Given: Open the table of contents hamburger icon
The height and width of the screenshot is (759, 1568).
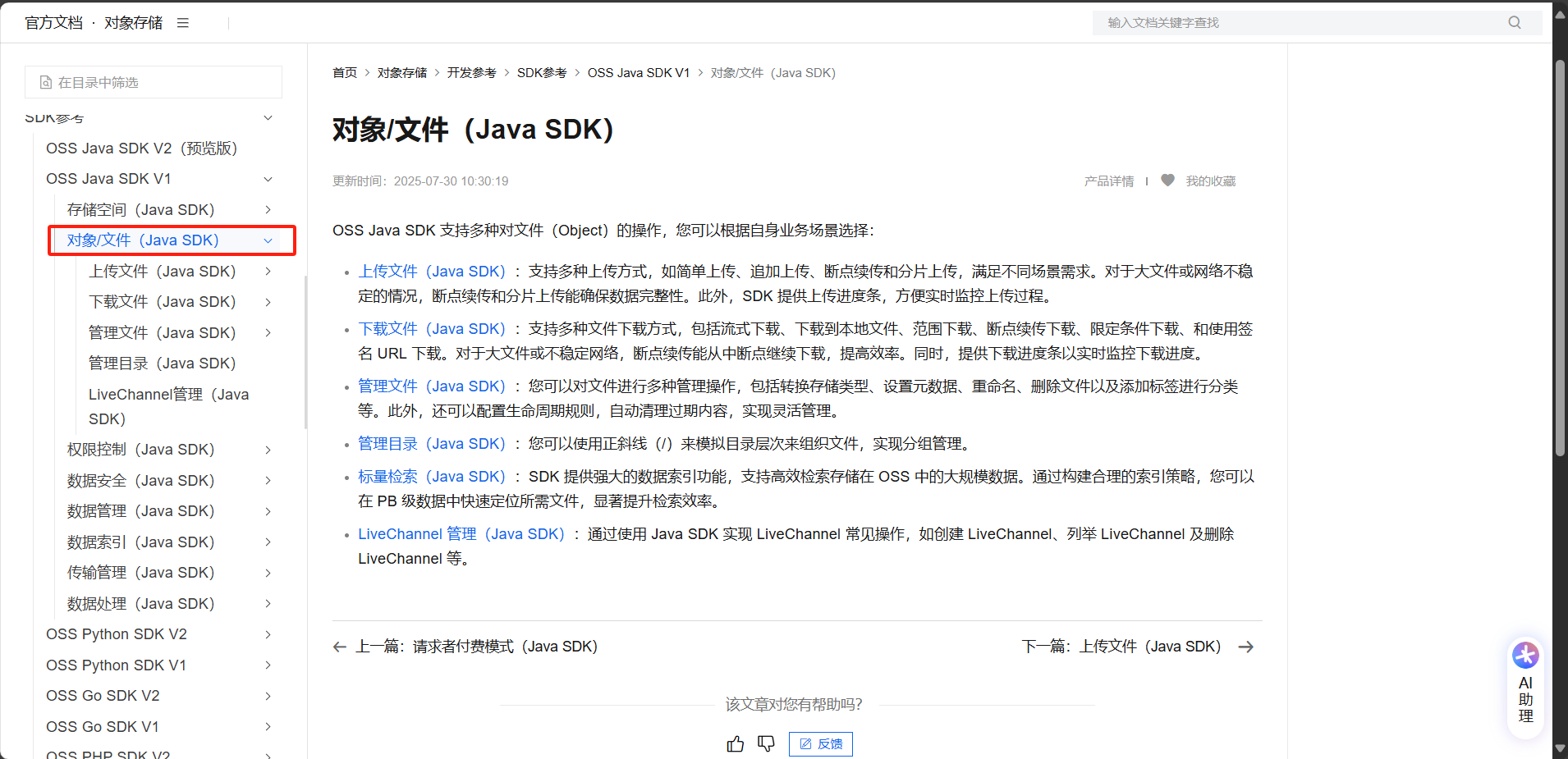Looking at the screenshot, I should coord(182,22).
